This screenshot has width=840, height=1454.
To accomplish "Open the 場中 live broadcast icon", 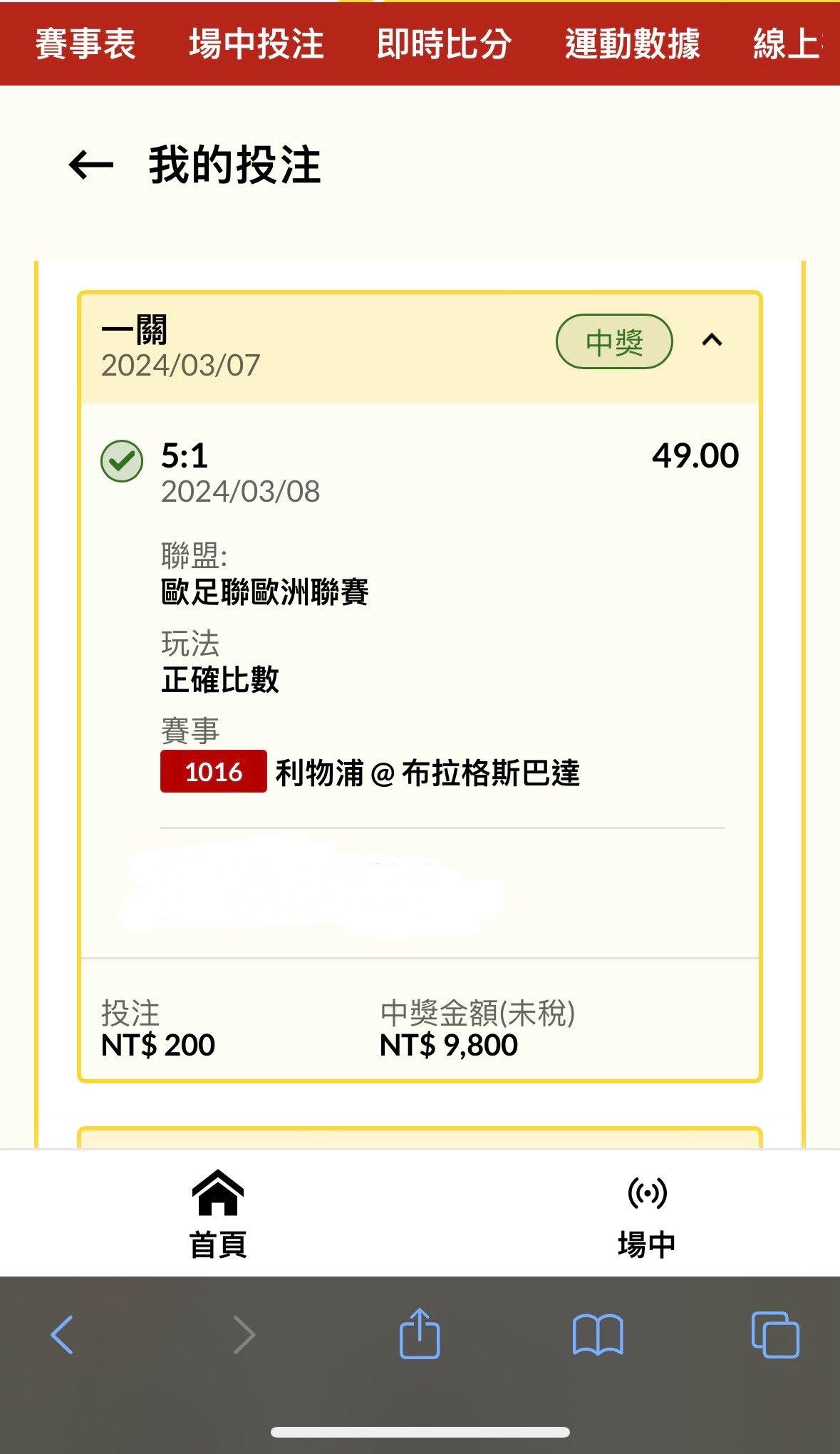I will (647, 1193).
